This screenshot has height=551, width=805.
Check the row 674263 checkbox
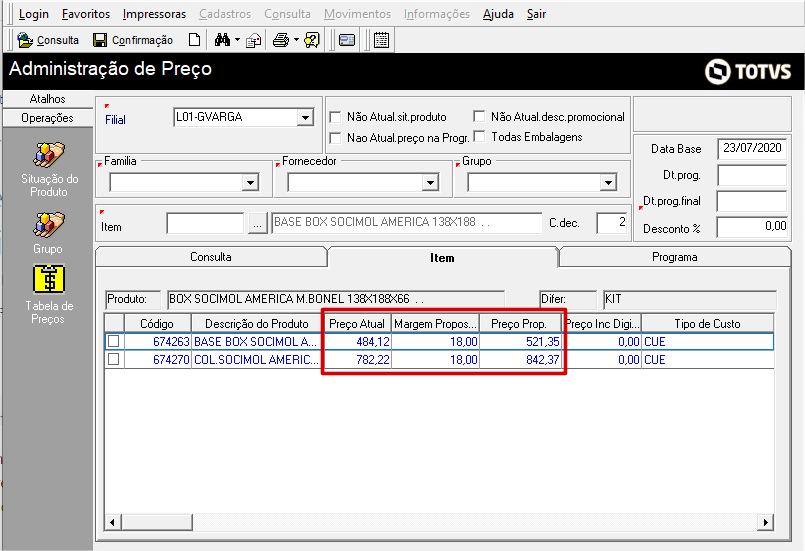point(114,341)
